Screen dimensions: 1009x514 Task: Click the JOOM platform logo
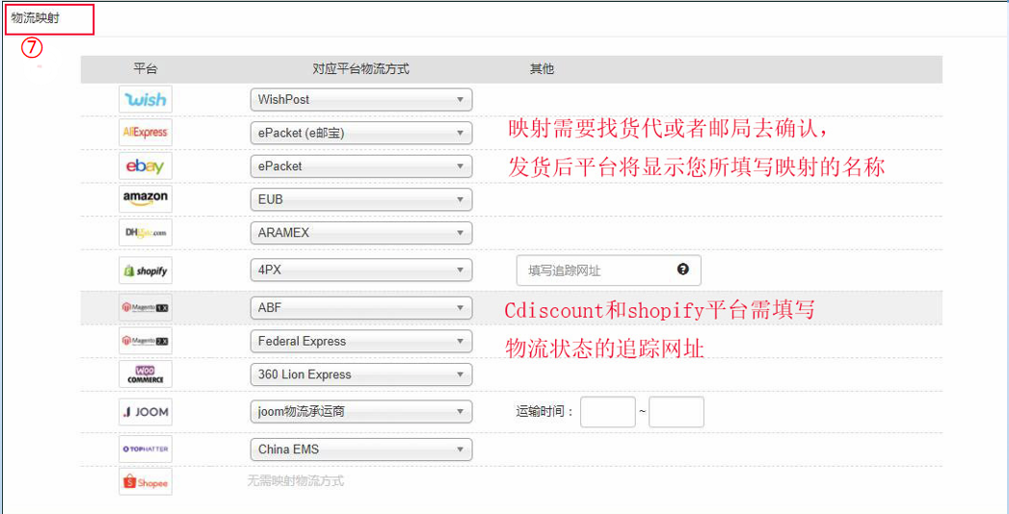point(145,412)
